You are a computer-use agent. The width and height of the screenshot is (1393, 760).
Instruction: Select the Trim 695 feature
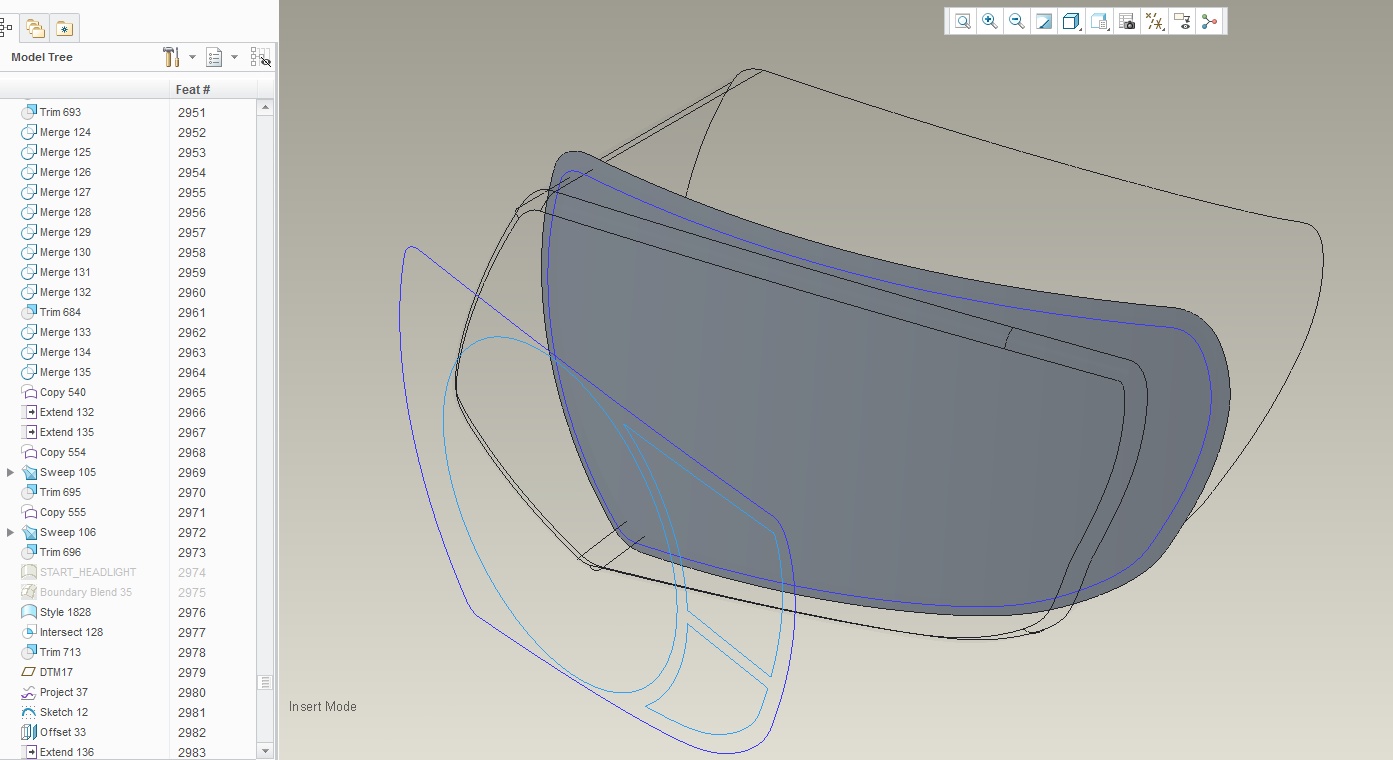pyautogui.click(x=51, y=492)
